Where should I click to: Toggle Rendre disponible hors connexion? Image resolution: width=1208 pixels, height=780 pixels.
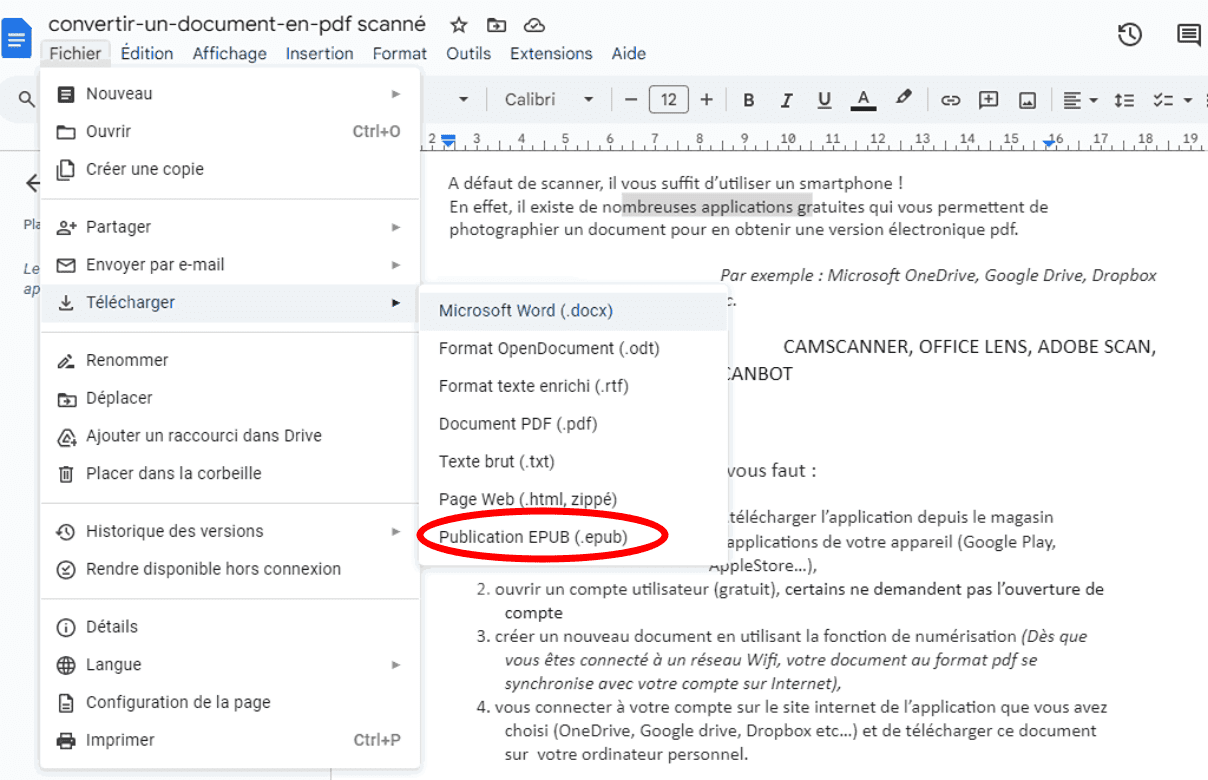(230, 569)
